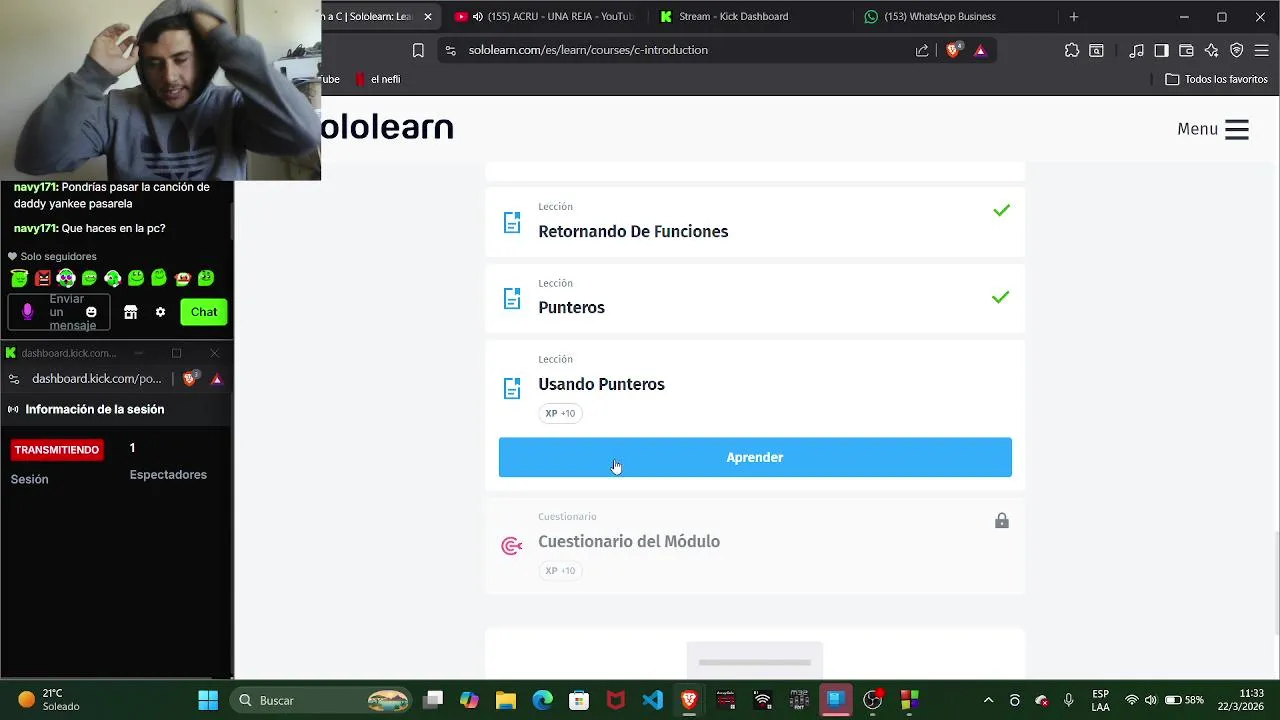Click the Brave Rewards triangle icon
Screen dimensions: 1280x720
(980, 50)
